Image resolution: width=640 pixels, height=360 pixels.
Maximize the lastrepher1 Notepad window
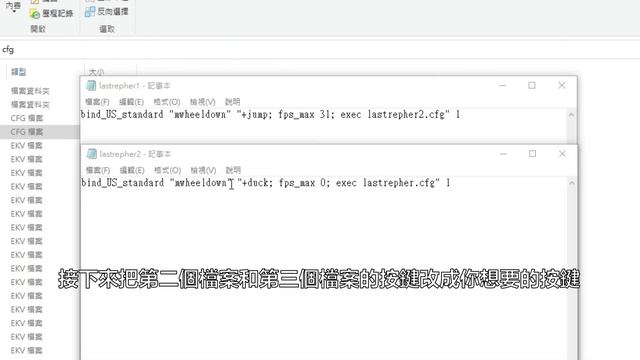(532, 85)
